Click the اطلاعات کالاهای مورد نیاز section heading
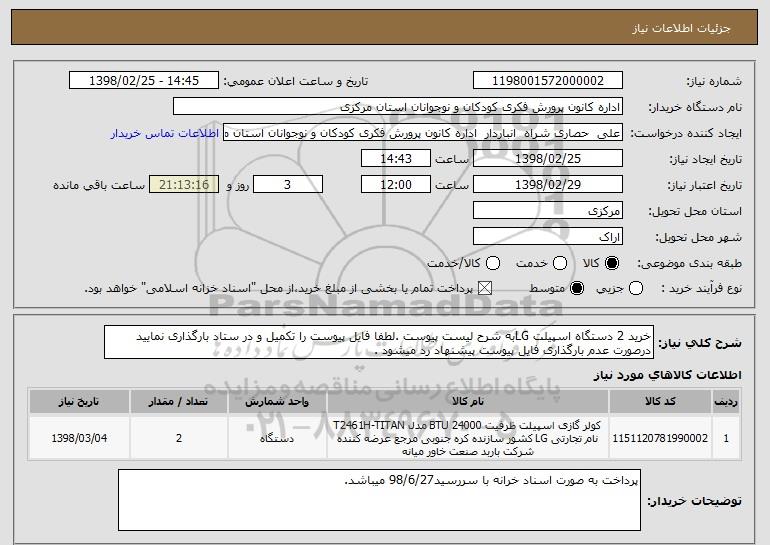The height and width of the screenshot is (545, 770). tap(667, 375)
